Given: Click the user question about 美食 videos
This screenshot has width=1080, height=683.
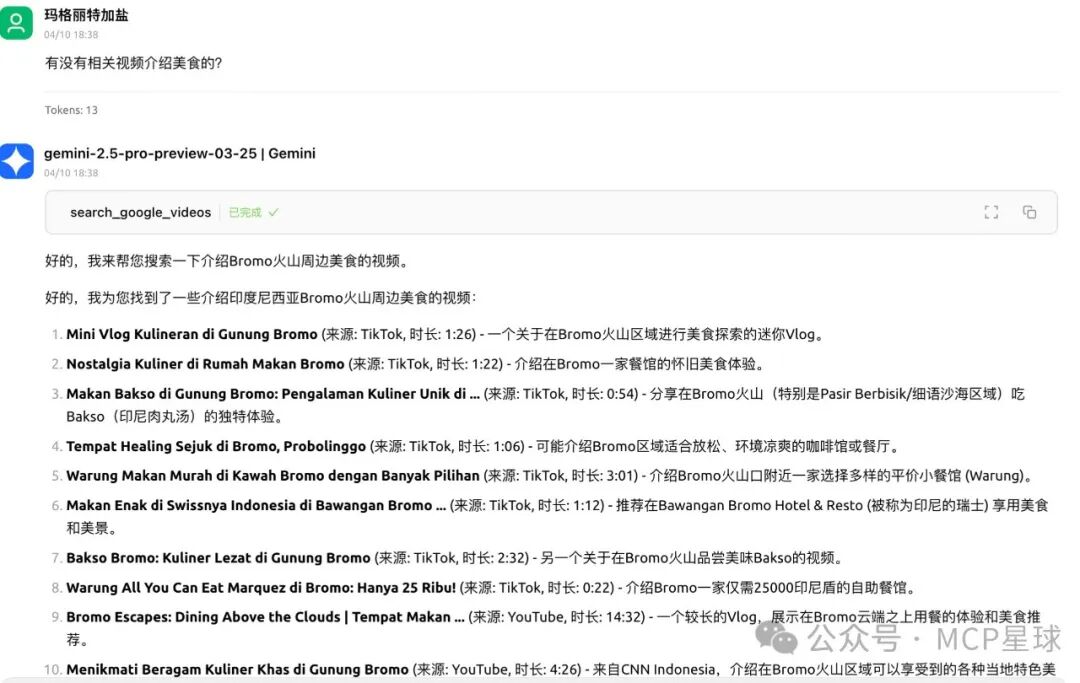Looking at the screenshot, I should 134,63.
